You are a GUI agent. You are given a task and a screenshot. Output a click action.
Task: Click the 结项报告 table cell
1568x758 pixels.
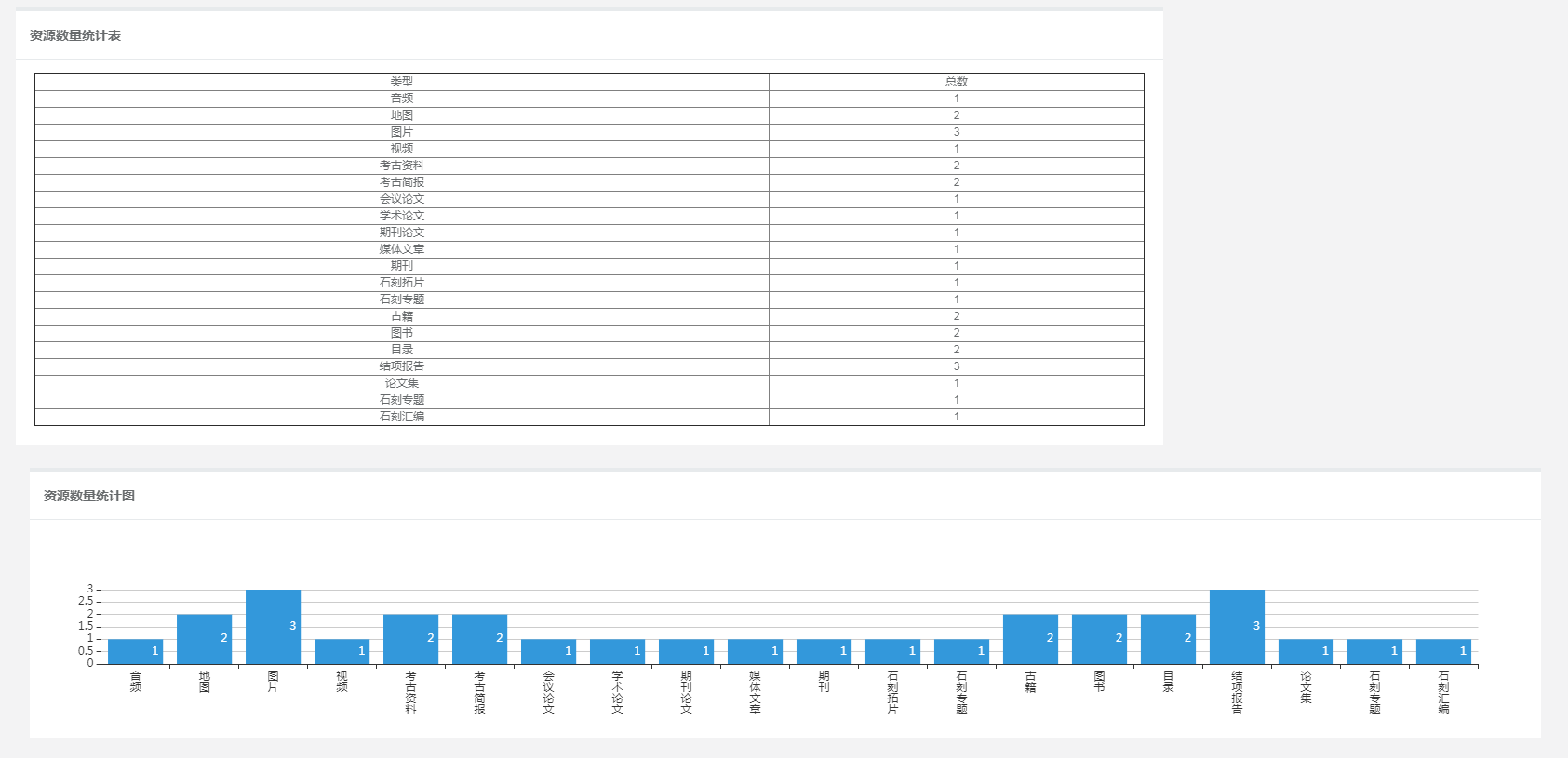tap(402, 366)
